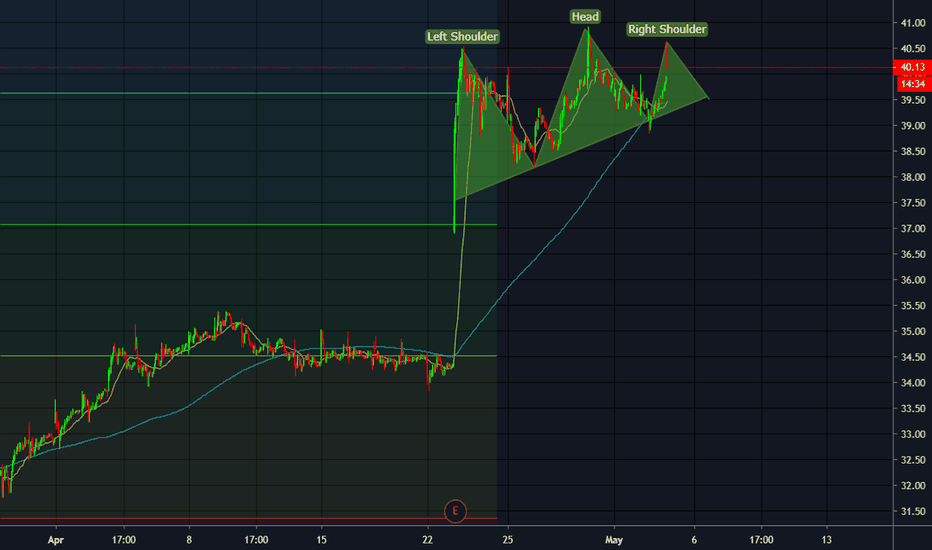Click the '6' date label on time axis
Viewport: 932px width, 550px height.
point(694,540)
